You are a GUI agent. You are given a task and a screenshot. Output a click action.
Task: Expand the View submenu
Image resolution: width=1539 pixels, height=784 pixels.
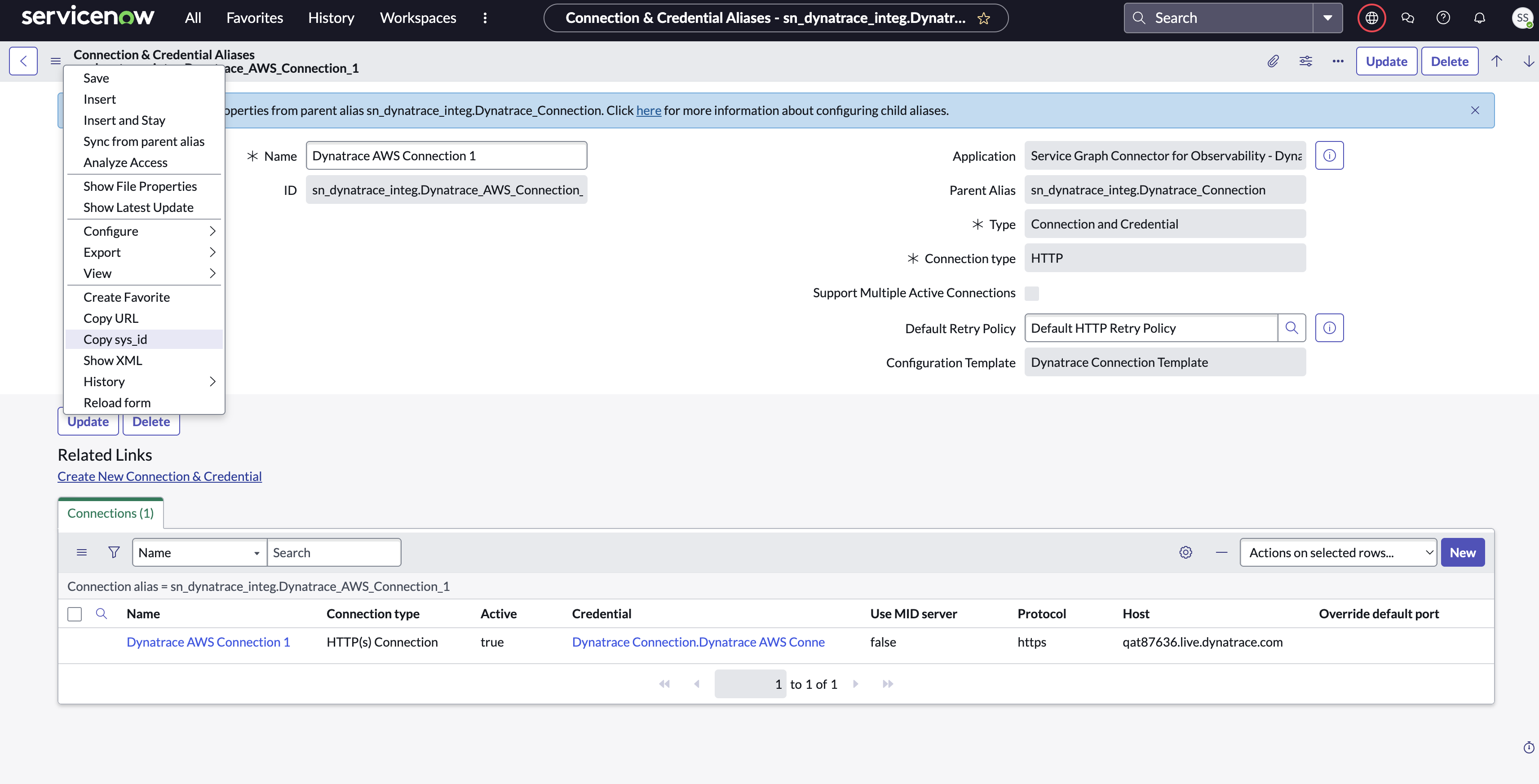point(144,273)
